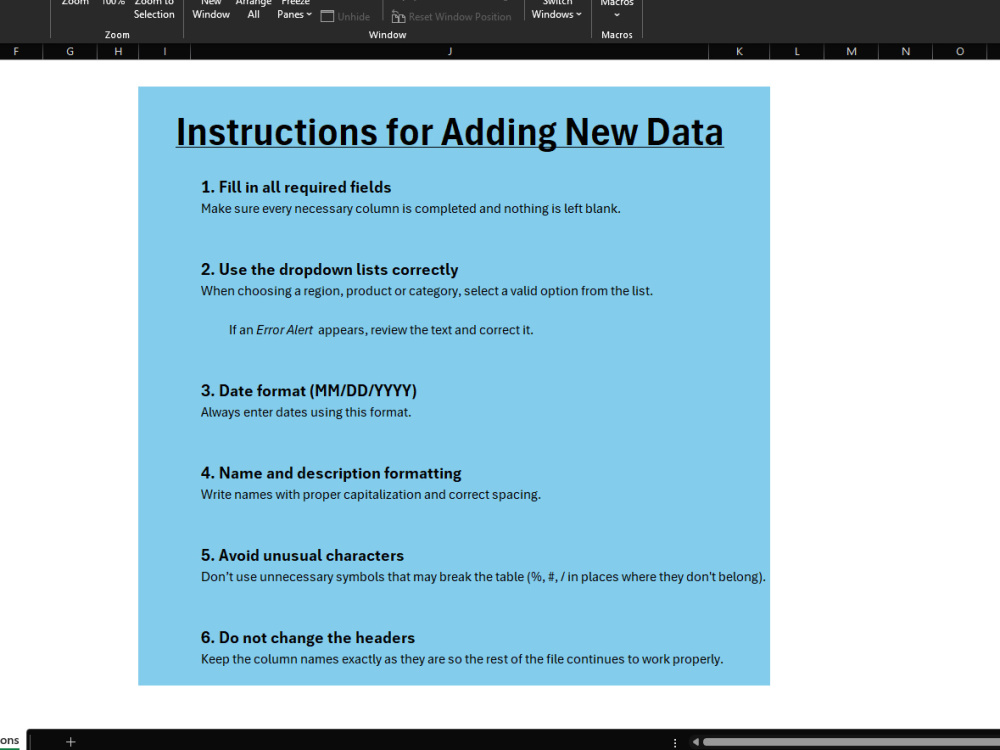Click the Reset Window Position icon
The height and width of the screenshot is (750, 1000).
pyautogui.click(x=399, y=17)
